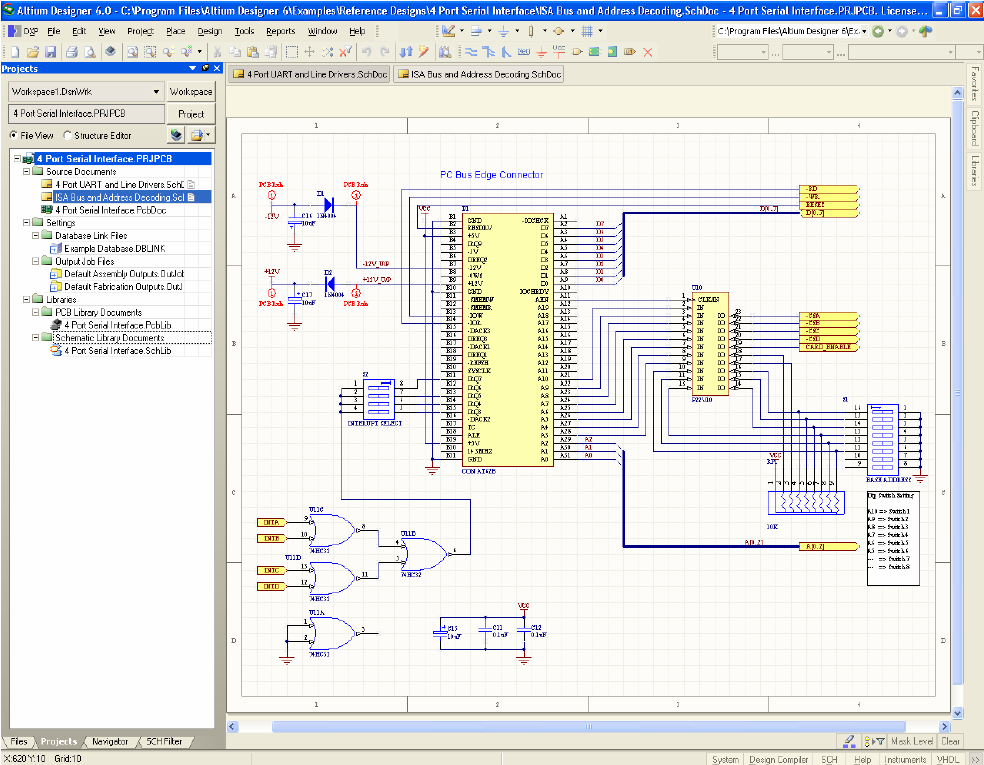984x765 pixels.
Task: Select the Place Part tool
Action: pyautogui.click(x=577, y=52)
